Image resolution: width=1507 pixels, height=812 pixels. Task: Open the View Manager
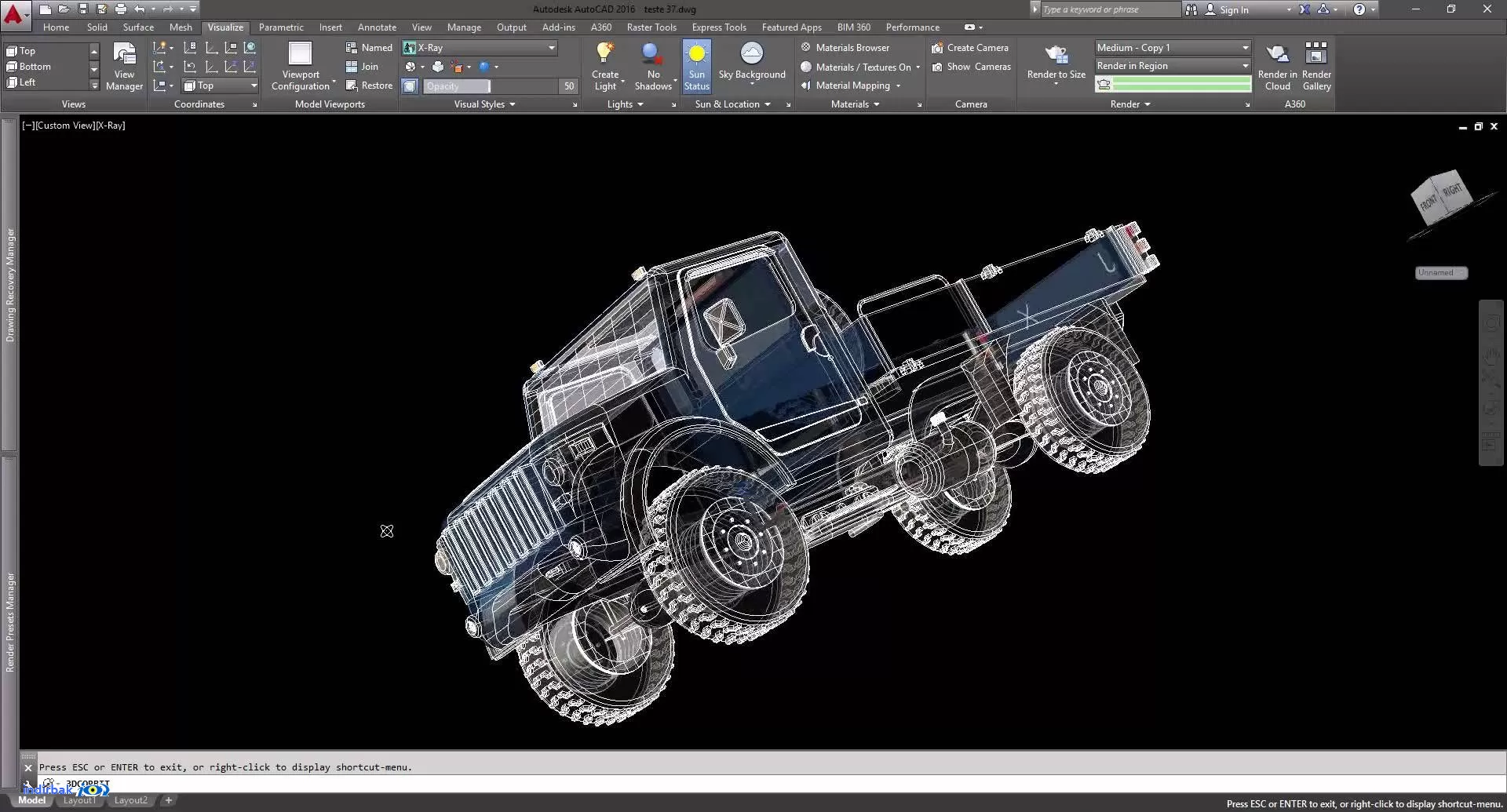click(124, 67)
